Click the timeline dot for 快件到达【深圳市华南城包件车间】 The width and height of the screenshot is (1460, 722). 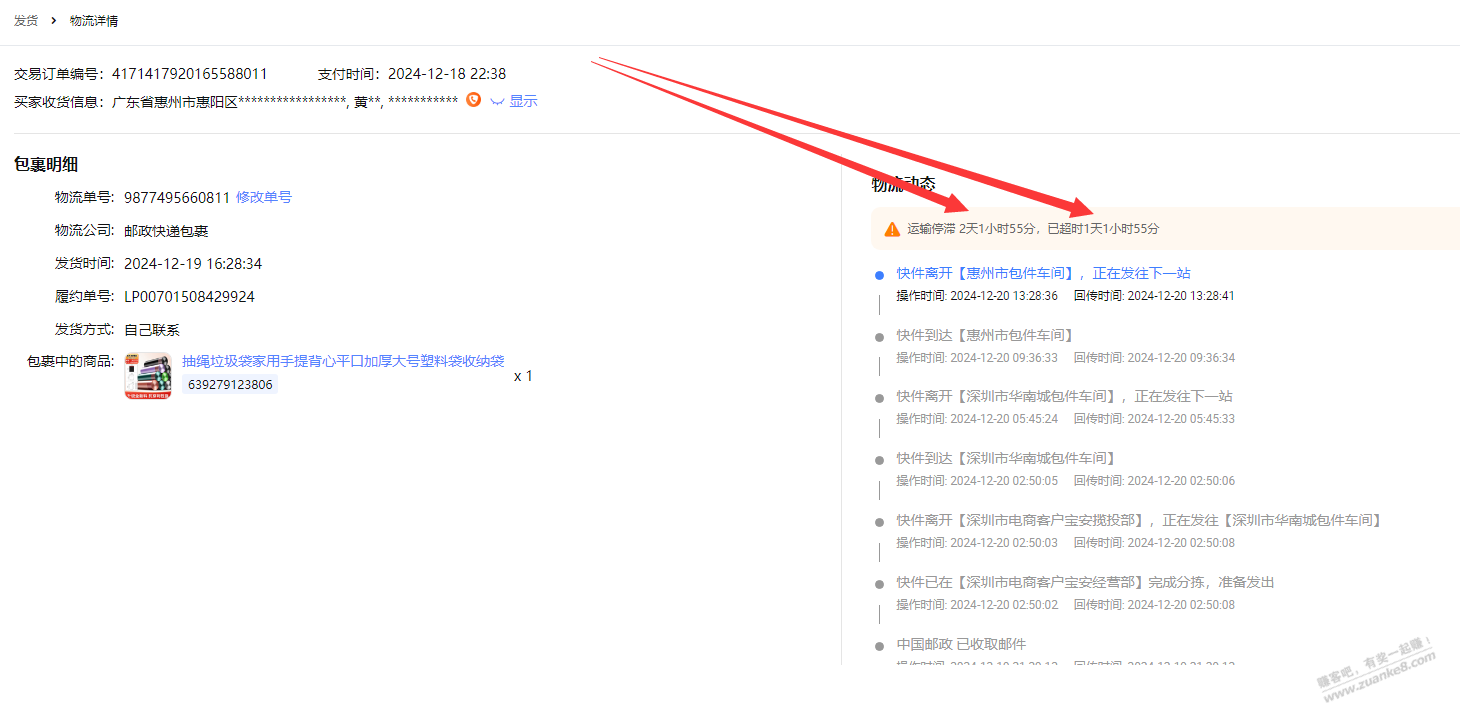click(879, 460)
